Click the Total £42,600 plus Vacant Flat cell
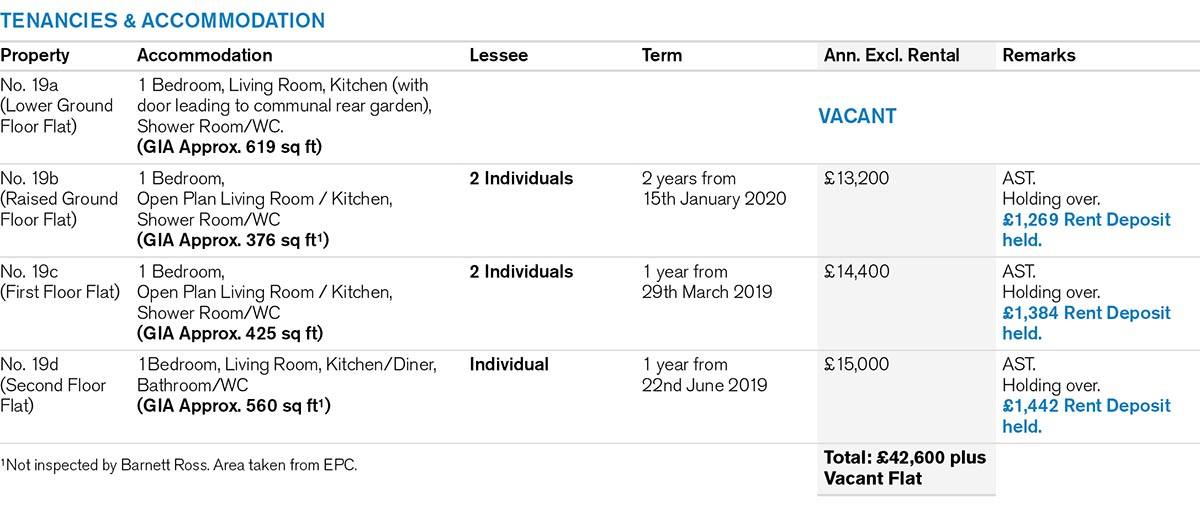The height and width of the screenshot is (505, 1200). [x=904, y=467]
